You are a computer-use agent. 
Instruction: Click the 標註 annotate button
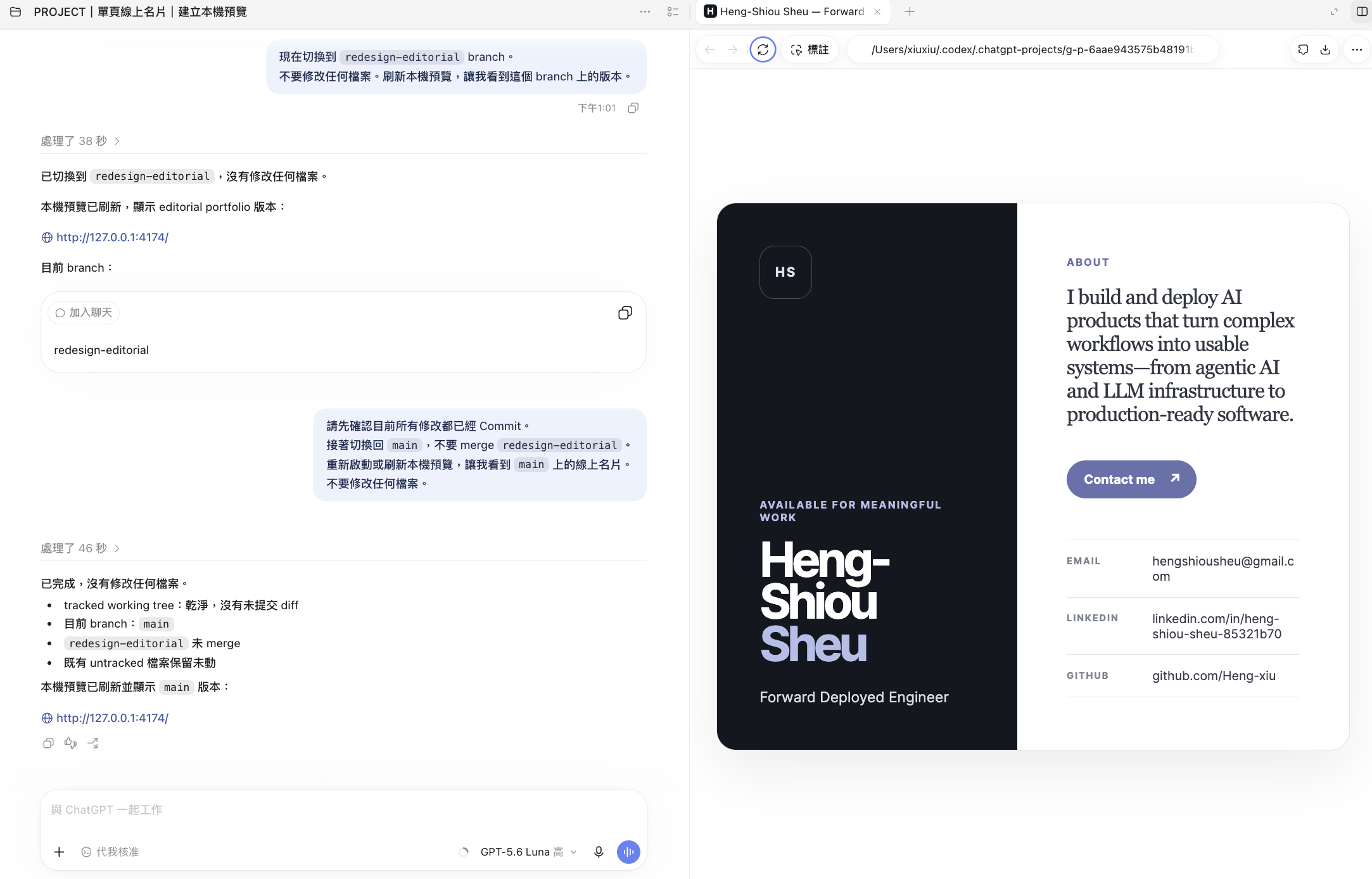point(810,49)
